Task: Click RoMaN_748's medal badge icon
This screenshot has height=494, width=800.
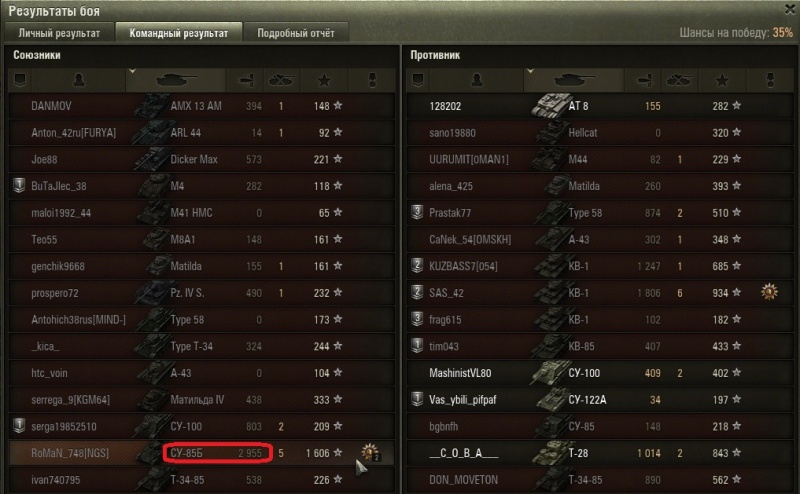Action: pos(371,452)
